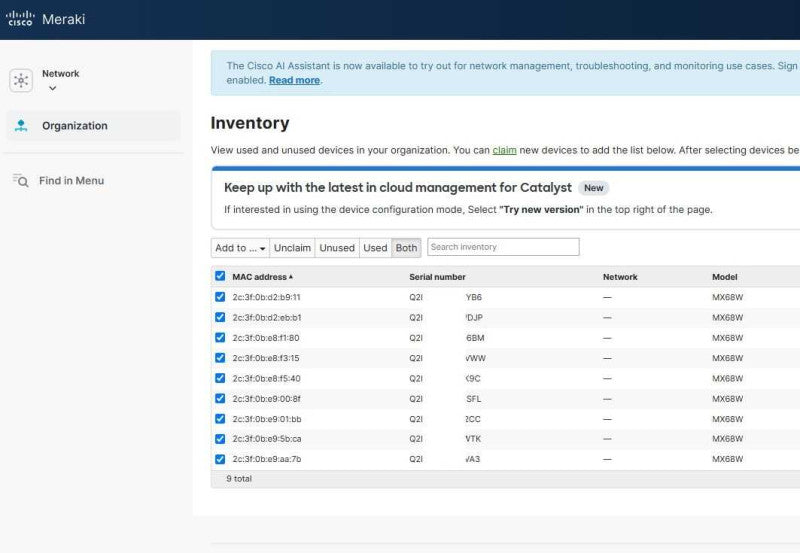800x553 pixels.
Task: Open the Add to... dropdown
Action: point(240,248)
